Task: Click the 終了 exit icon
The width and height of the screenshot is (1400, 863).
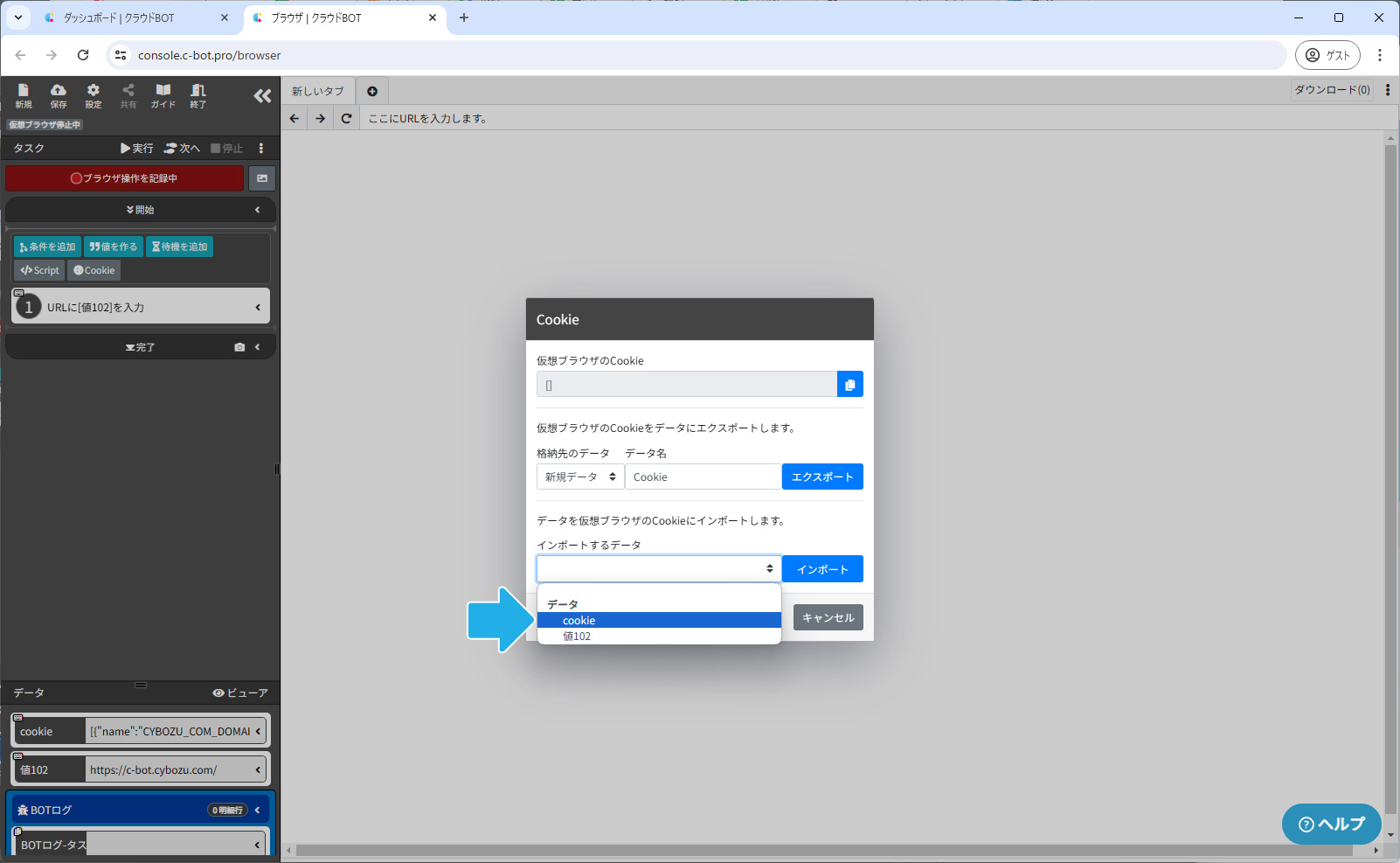Action: (198, 95)
